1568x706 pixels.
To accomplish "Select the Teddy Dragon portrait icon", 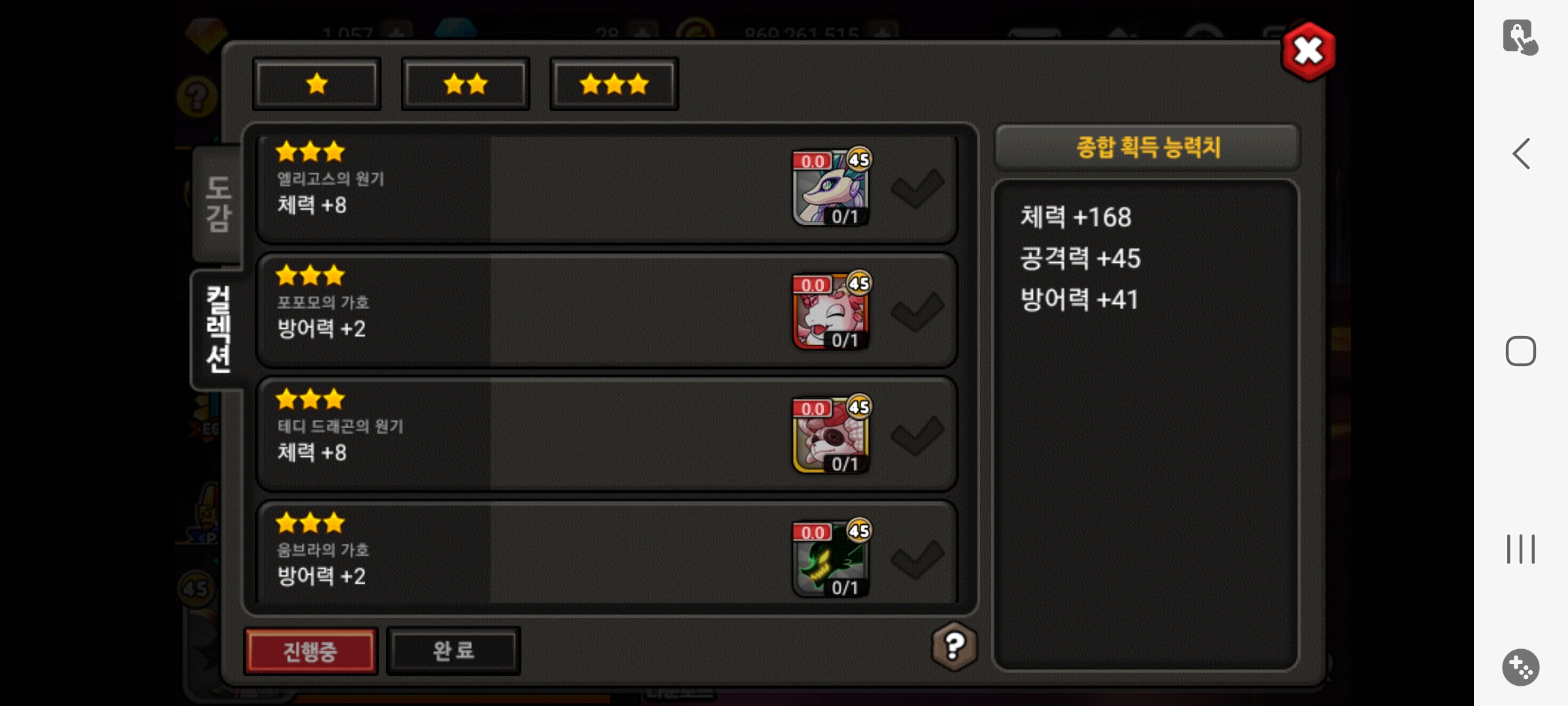I will point(831,435).
